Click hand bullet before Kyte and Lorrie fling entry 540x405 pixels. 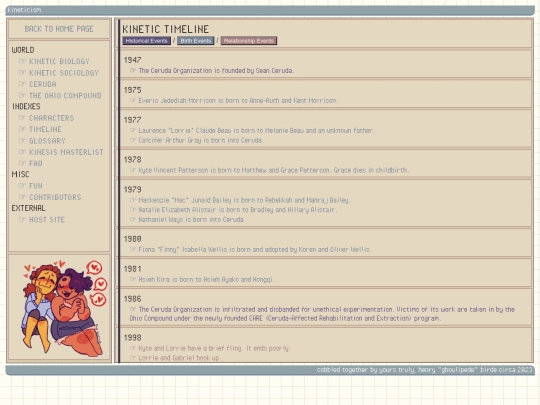click(133, 348)
